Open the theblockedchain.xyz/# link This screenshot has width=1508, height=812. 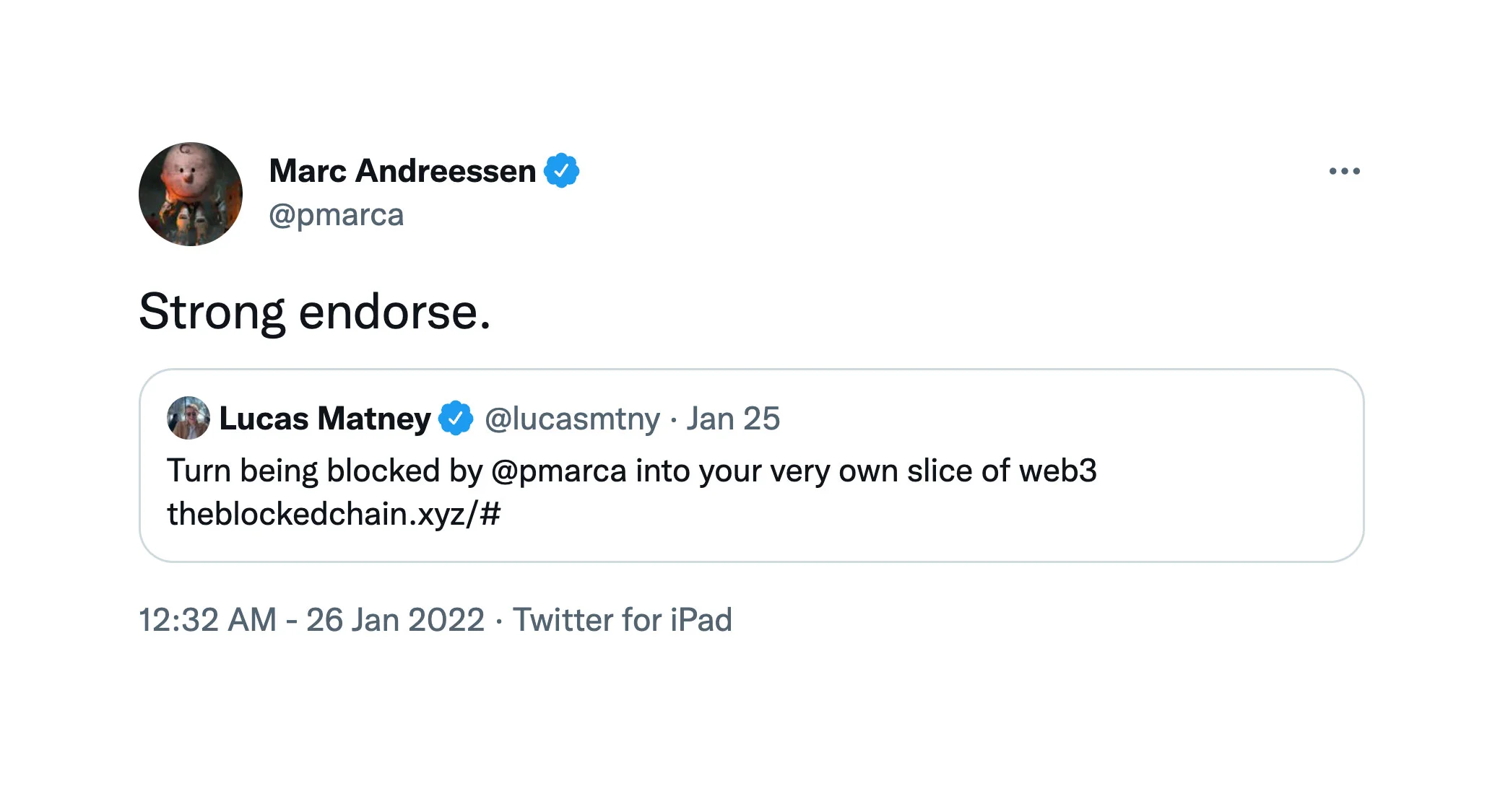click(x=334, y=514)
